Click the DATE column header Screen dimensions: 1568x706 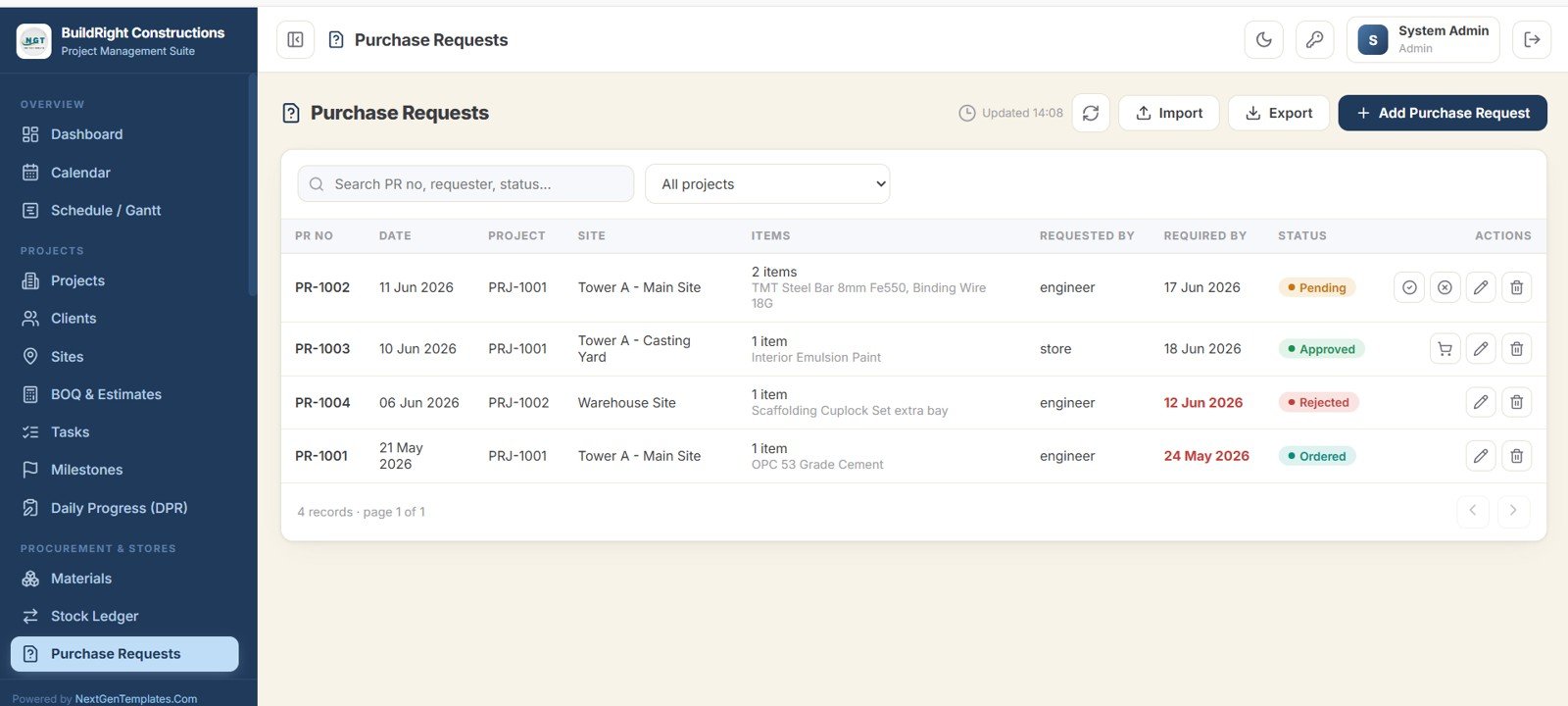click(395, 236)
